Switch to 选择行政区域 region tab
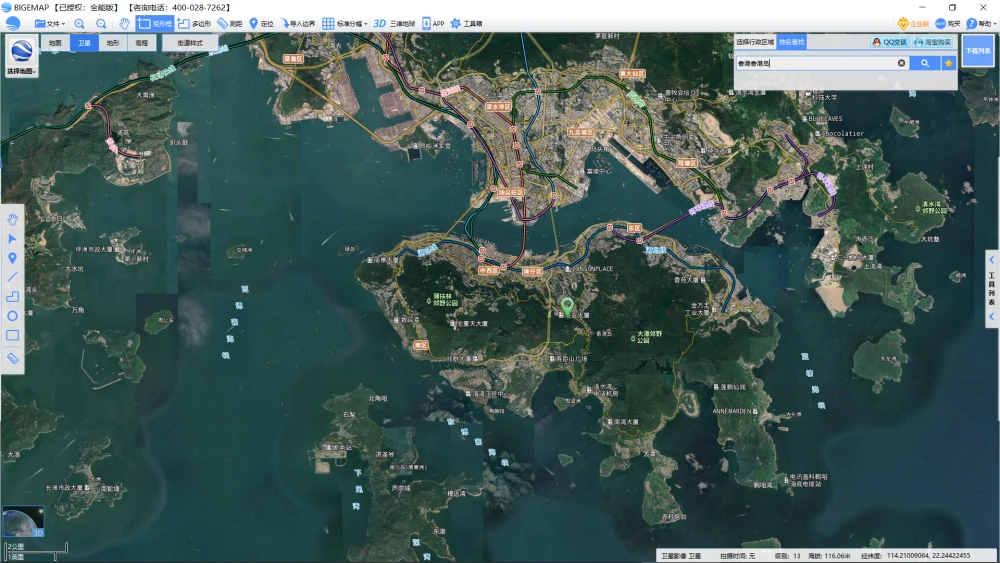This screenshot has height=563, width=1000. tap(755, 42)
